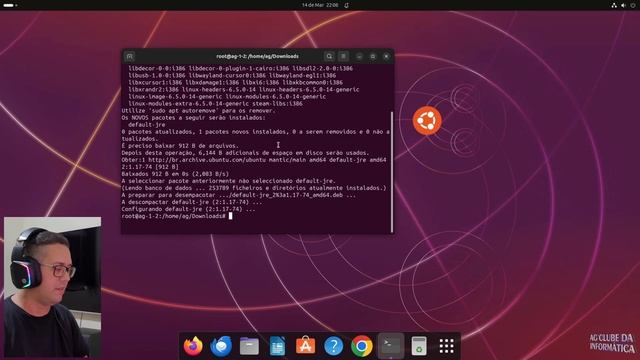Image resolution: width=640 pixels, height=360 pixels.
Task: Click the network icon in top bar
Action: (614, 5)
